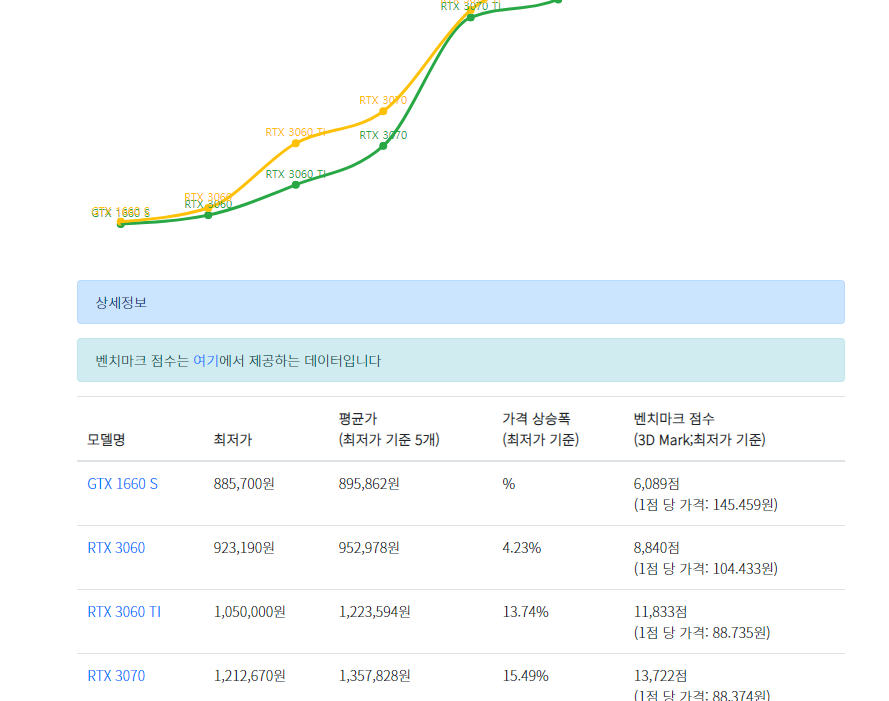Click the green RTX 3070 chart point
This screenshot has height=701, width=889.
click(383, 146)
